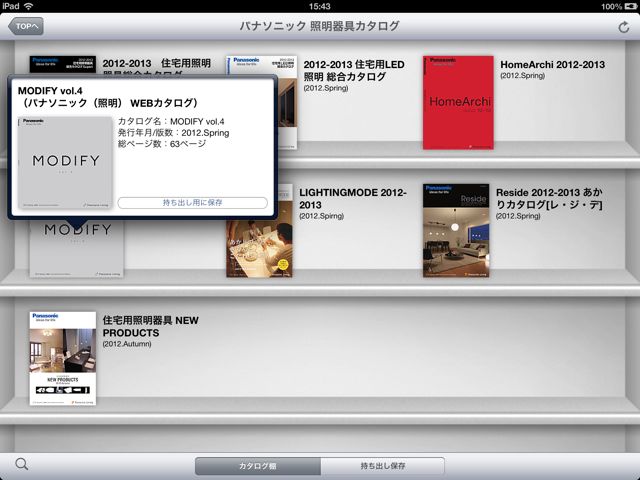The height and width of the screenshot is (480, 640).
Task: Switch to the 持ち出し保存 tab
Action: 383,466
